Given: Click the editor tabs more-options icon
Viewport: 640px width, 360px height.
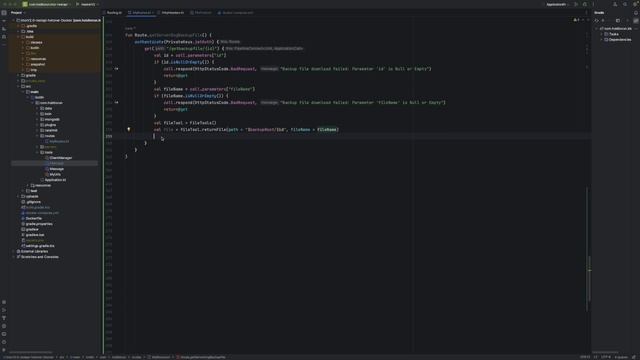Looking at the screenshot, I should point(587,13).
